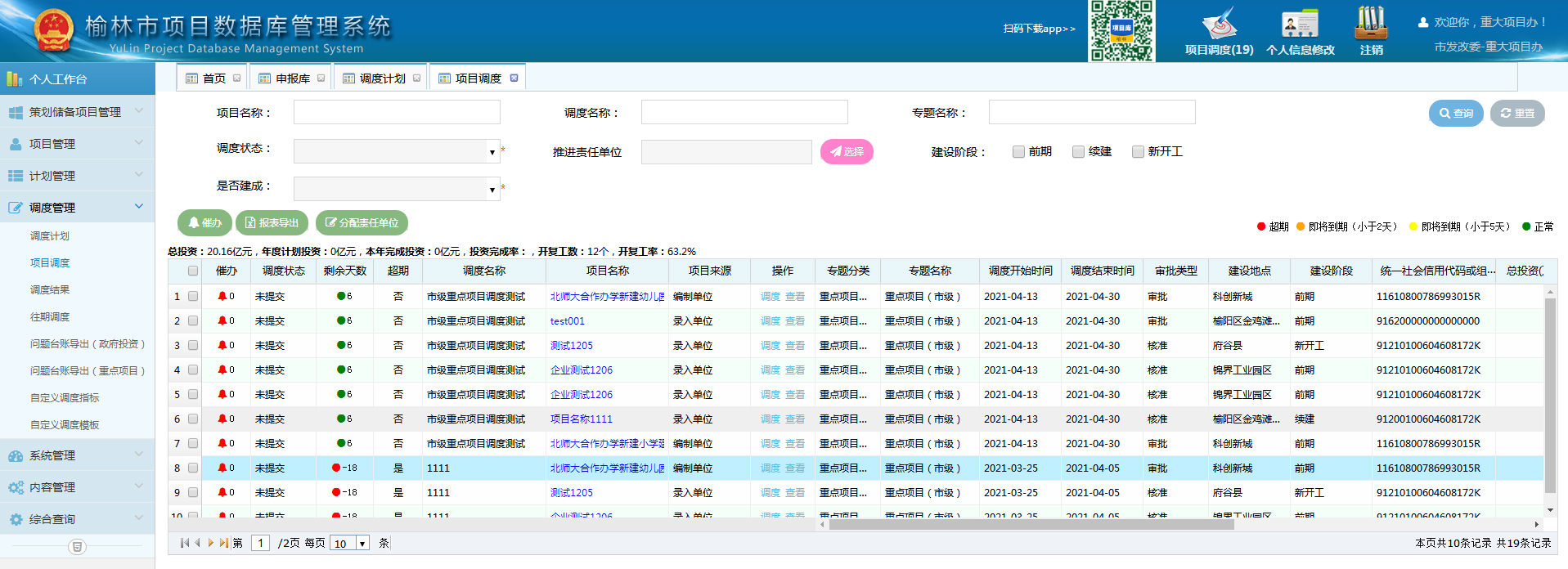The width and height of the screenshot is (1568, 569).
Task: Close the 项目调度 tab with its close icon
Action: 514,78
